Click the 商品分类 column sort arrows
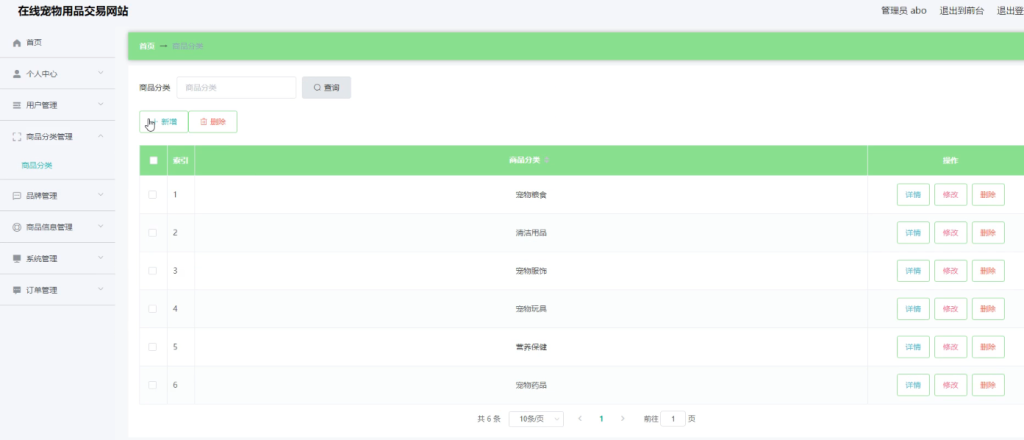Image resolution: width=1024 pixels, height=440 pixels. 547,161
